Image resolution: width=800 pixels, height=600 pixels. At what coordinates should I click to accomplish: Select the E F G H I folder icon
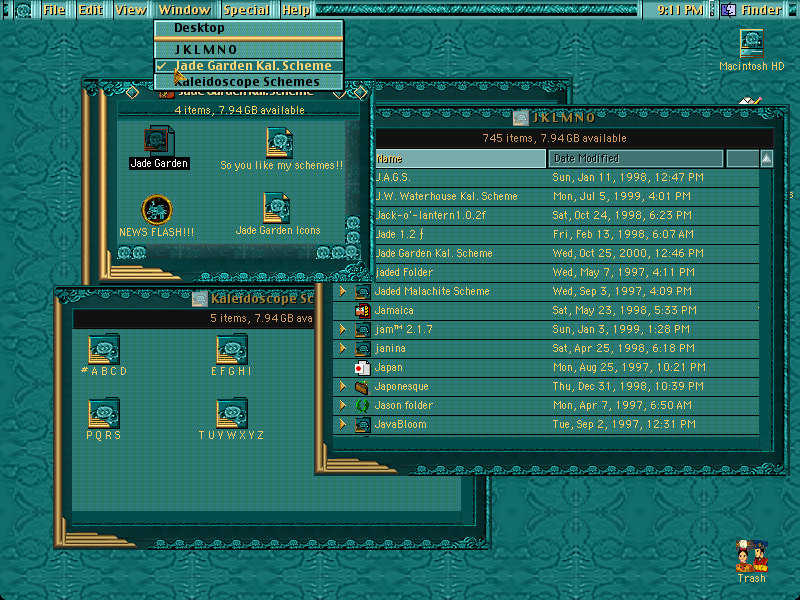point(232,348)
